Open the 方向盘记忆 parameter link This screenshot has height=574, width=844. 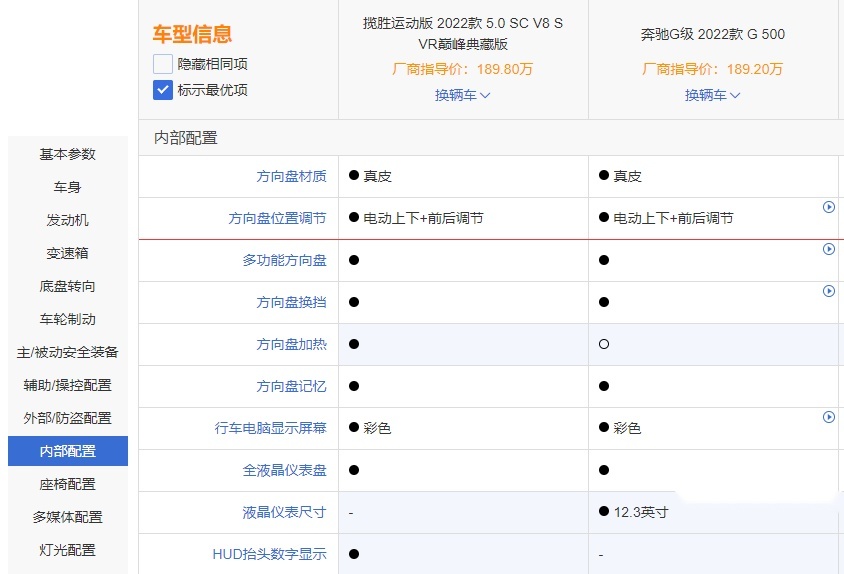tap(291, 386)
